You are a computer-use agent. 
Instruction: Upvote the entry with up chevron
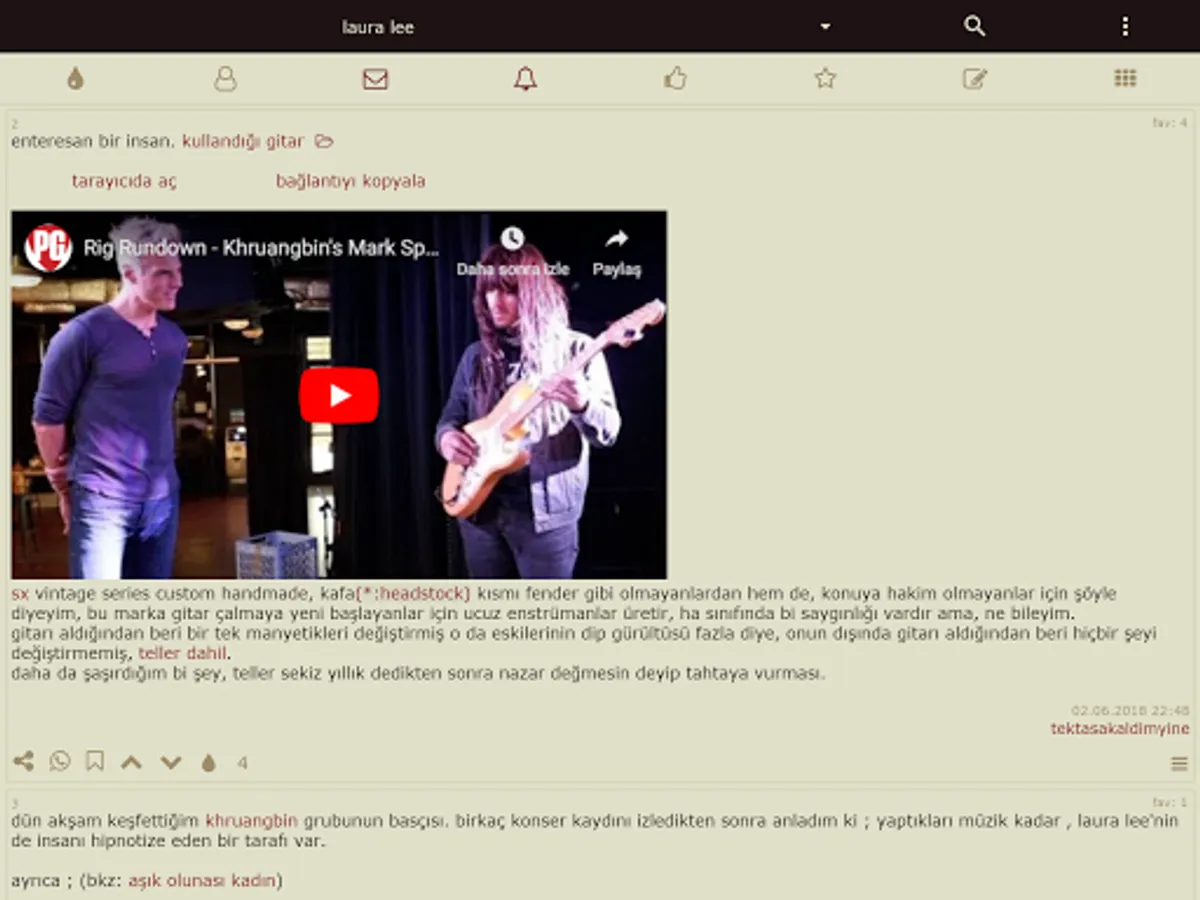coord(131,763)
